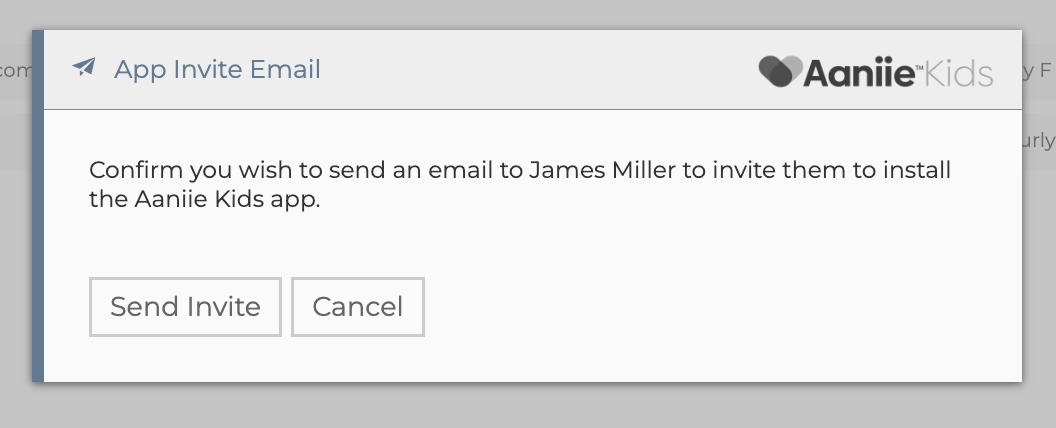Click the paper plane icon in header
This screenshot has width=1056, height=428.
pyautogui.click(x=84, y=69)
